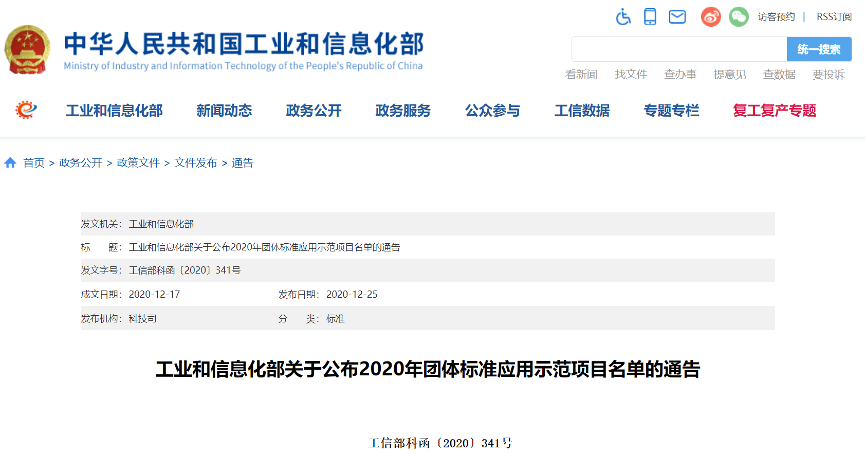The height and width of the screenshot is (454, 866).
Task: Click the English ministry name subtitle
Action: click(243, 66)
